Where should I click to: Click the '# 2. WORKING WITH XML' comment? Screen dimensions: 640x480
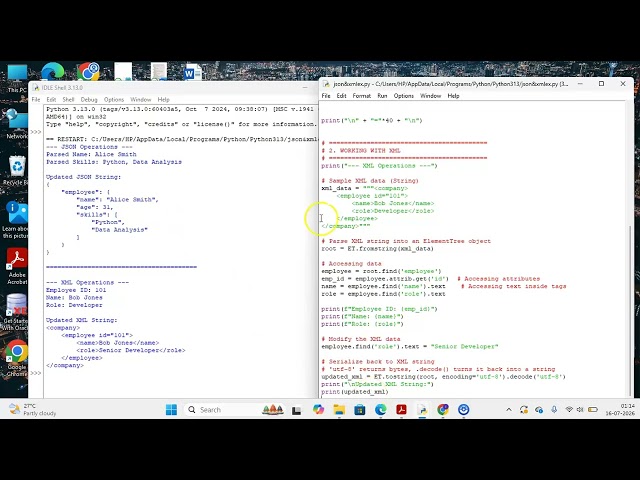361,151
